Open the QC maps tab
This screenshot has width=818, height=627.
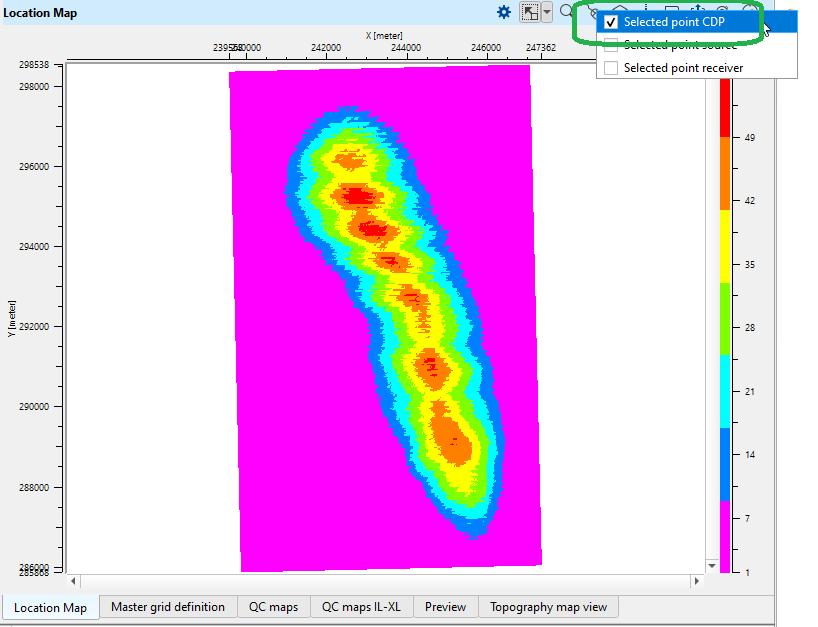pos(274,607)
